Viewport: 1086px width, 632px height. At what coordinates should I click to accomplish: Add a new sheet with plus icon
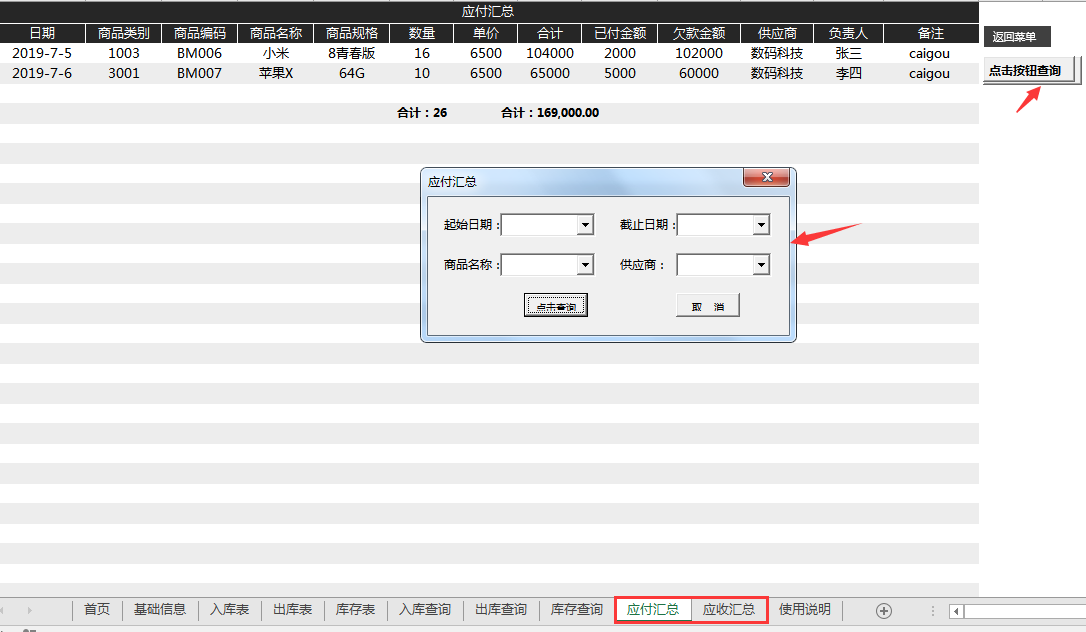[883, 611]
